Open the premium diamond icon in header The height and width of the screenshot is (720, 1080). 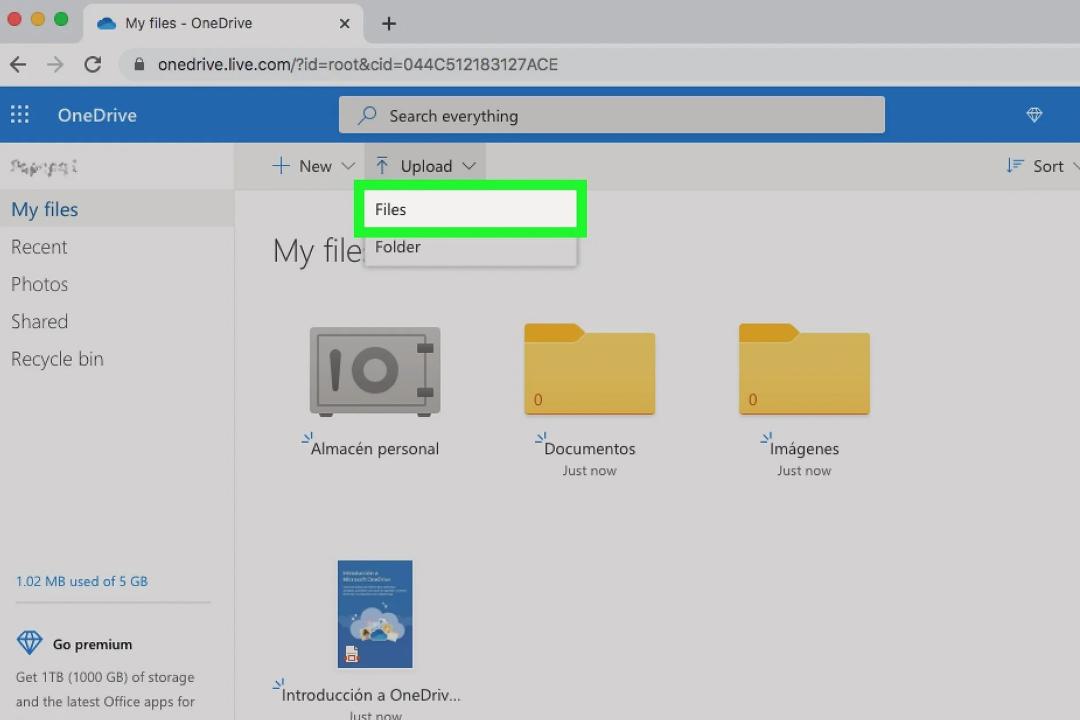pyautogui.click(x=1034, y=114)
